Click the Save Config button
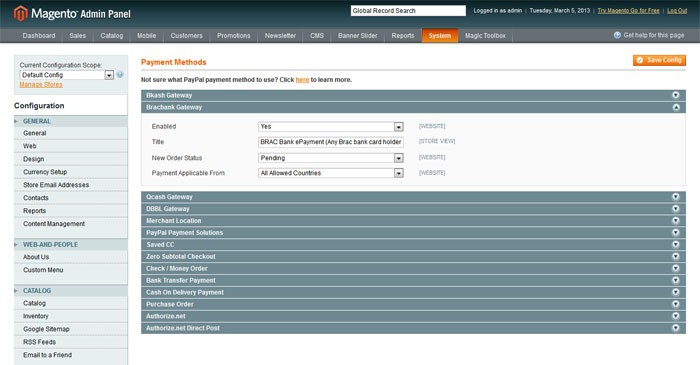The image size is (700, 365). tap(659, 60)
